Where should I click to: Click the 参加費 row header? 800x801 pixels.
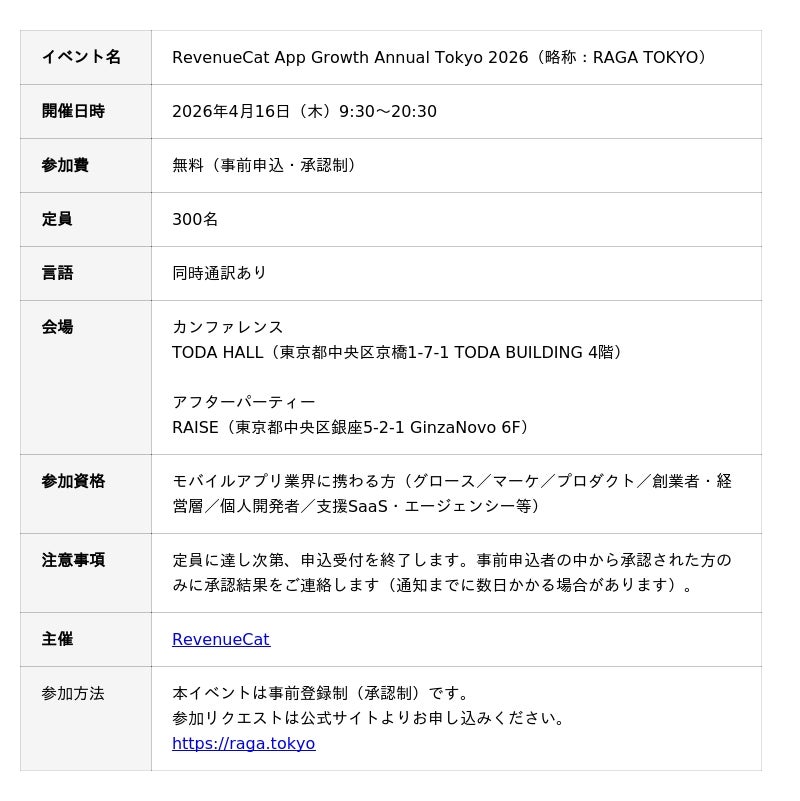pos(65,165)
